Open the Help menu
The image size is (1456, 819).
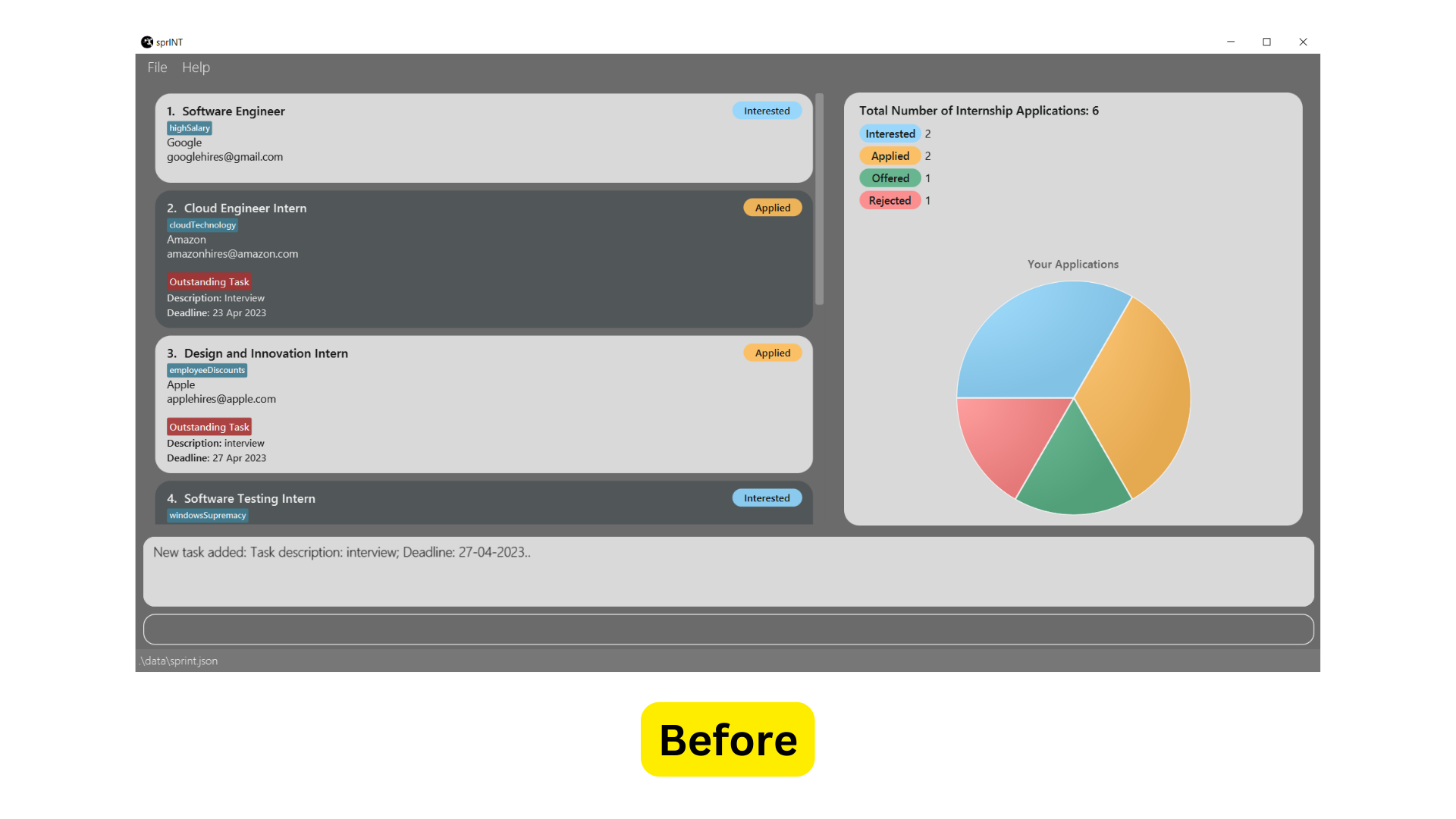[195, 66]
